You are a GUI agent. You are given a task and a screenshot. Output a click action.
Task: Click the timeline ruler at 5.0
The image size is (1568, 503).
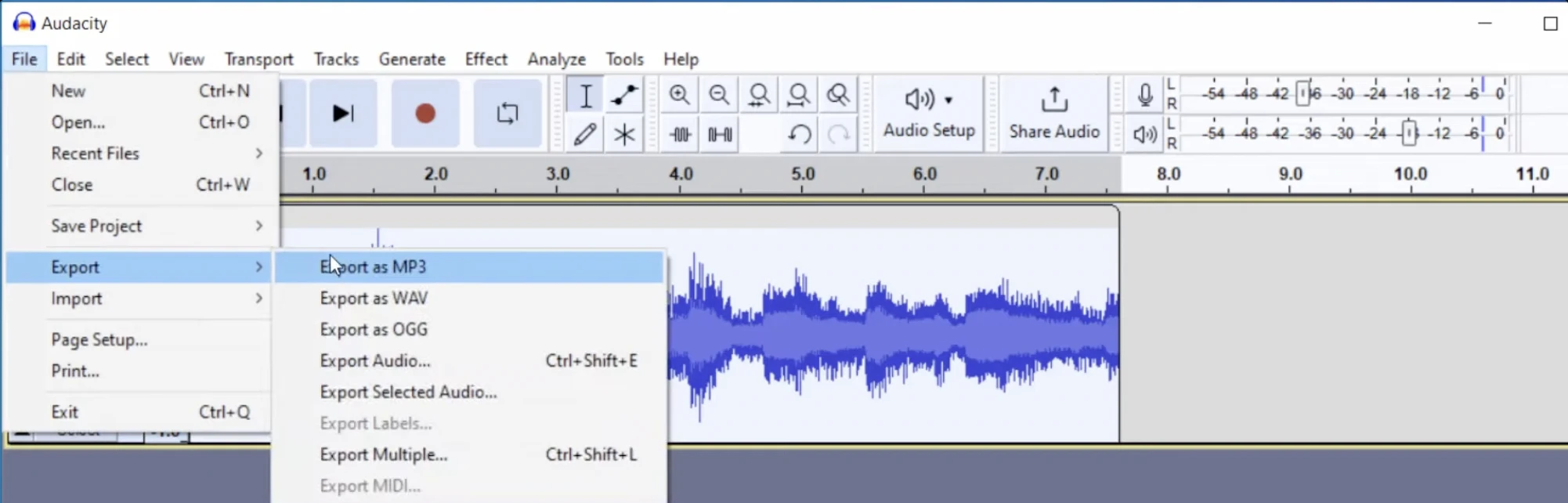(x=803, y=175)
